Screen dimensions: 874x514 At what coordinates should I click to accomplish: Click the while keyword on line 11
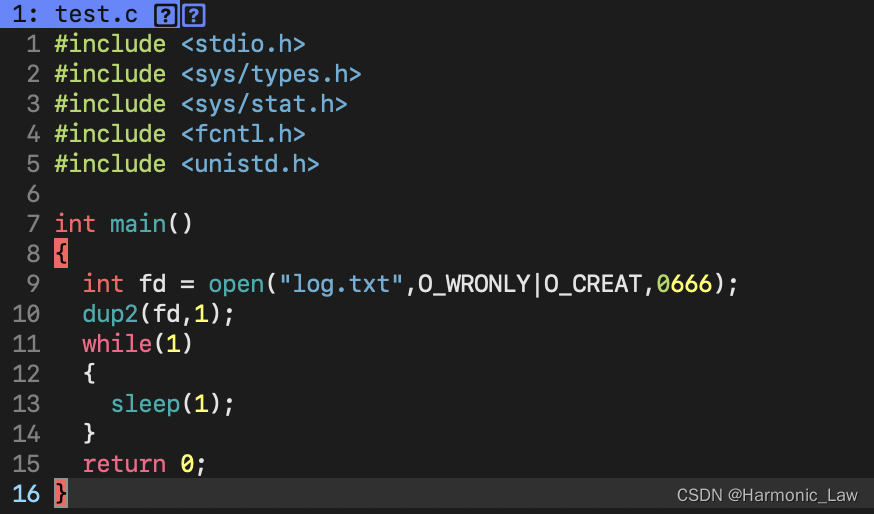[x=117, y=344]
